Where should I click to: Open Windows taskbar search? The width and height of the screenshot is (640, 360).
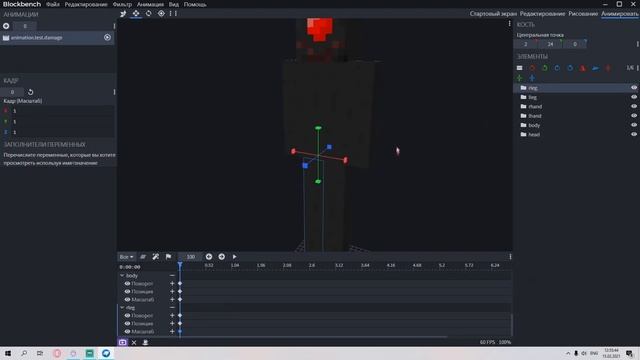[x=24, y=353]
